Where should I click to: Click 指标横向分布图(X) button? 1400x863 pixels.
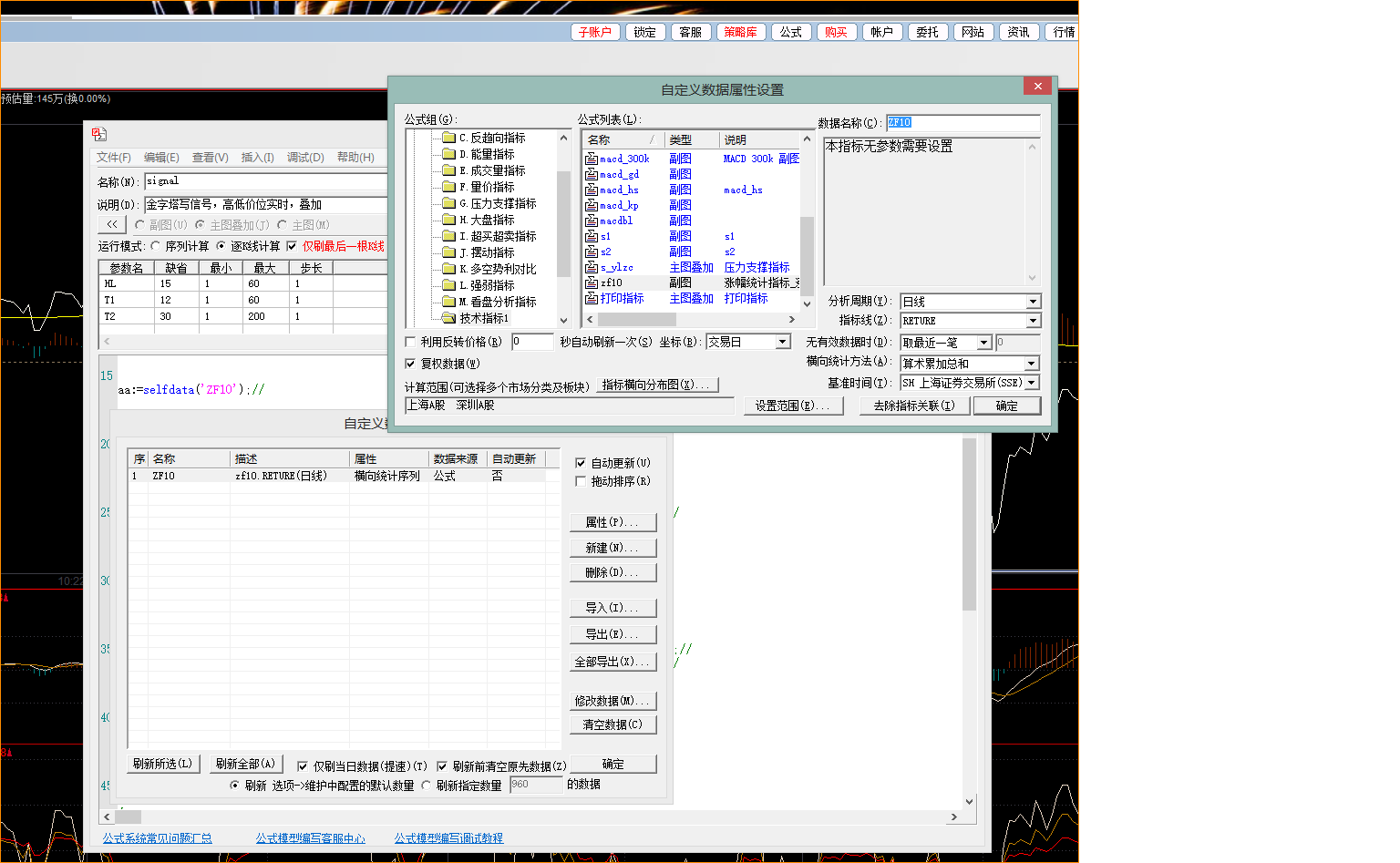[x=657, y=385]
